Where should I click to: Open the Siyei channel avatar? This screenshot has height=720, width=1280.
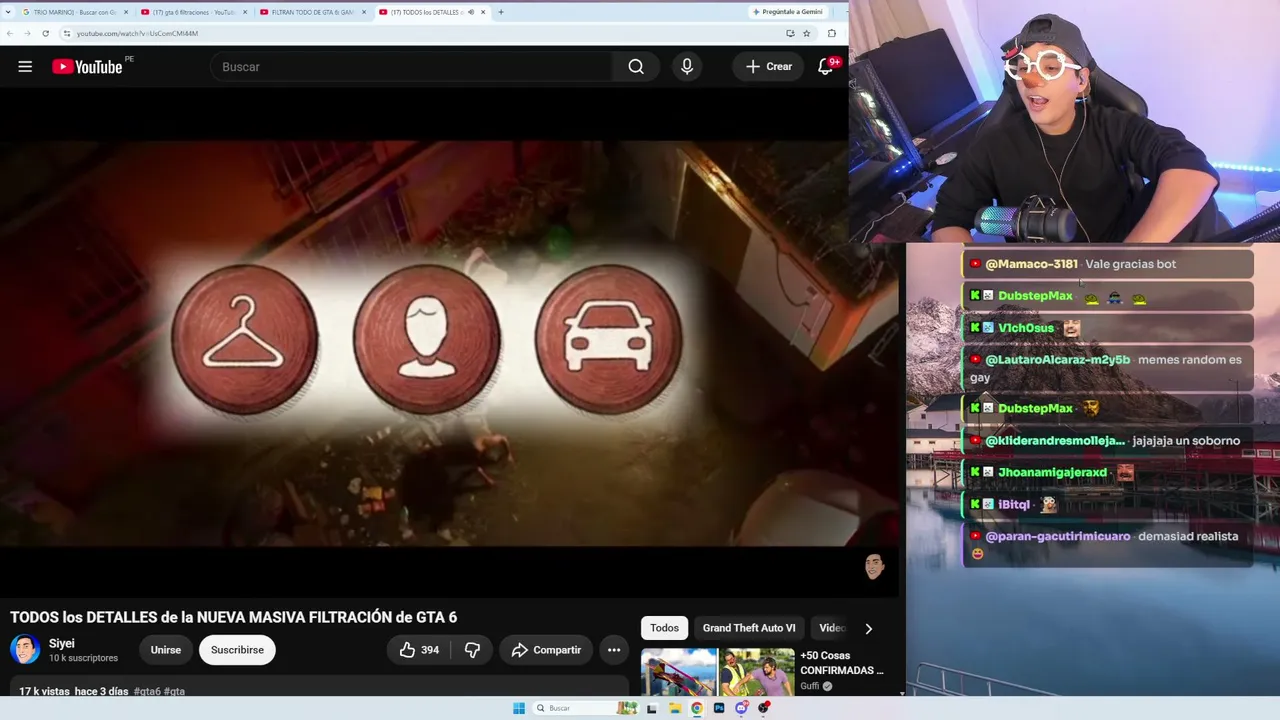tap(25, 650)
